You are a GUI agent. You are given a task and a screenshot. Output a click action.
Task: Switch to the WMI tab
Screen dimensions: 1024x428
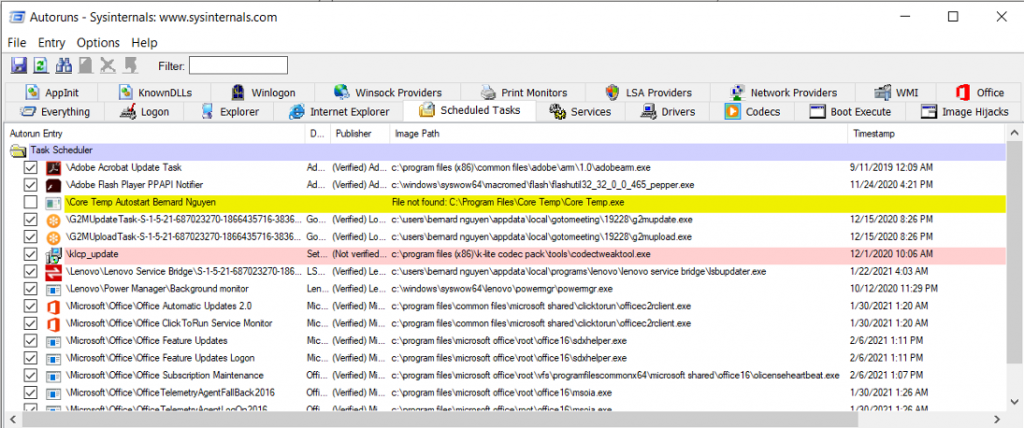click(897, 93)
